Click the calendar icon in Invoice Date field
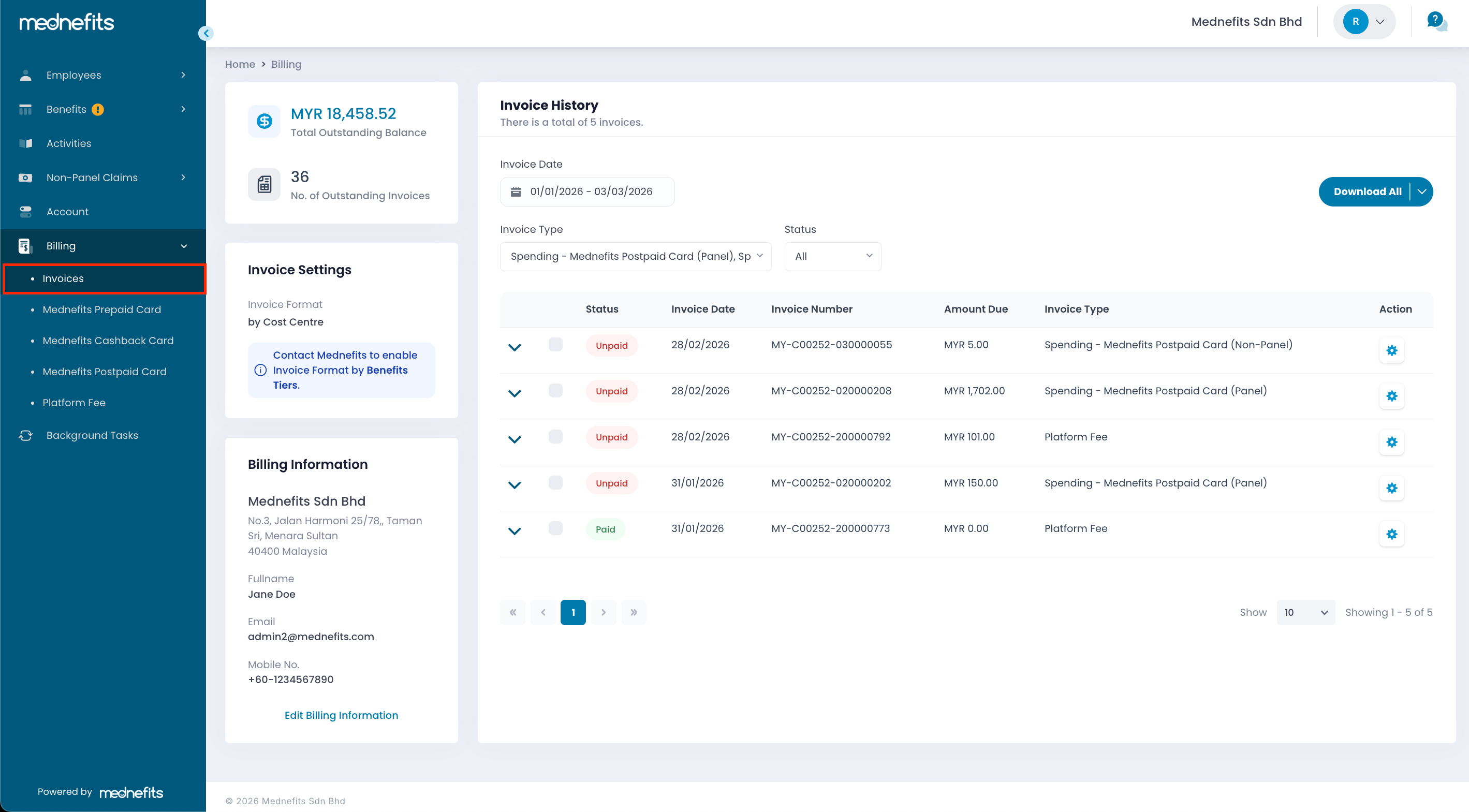This screenshot has width=1469, height=812. [516, 191]
